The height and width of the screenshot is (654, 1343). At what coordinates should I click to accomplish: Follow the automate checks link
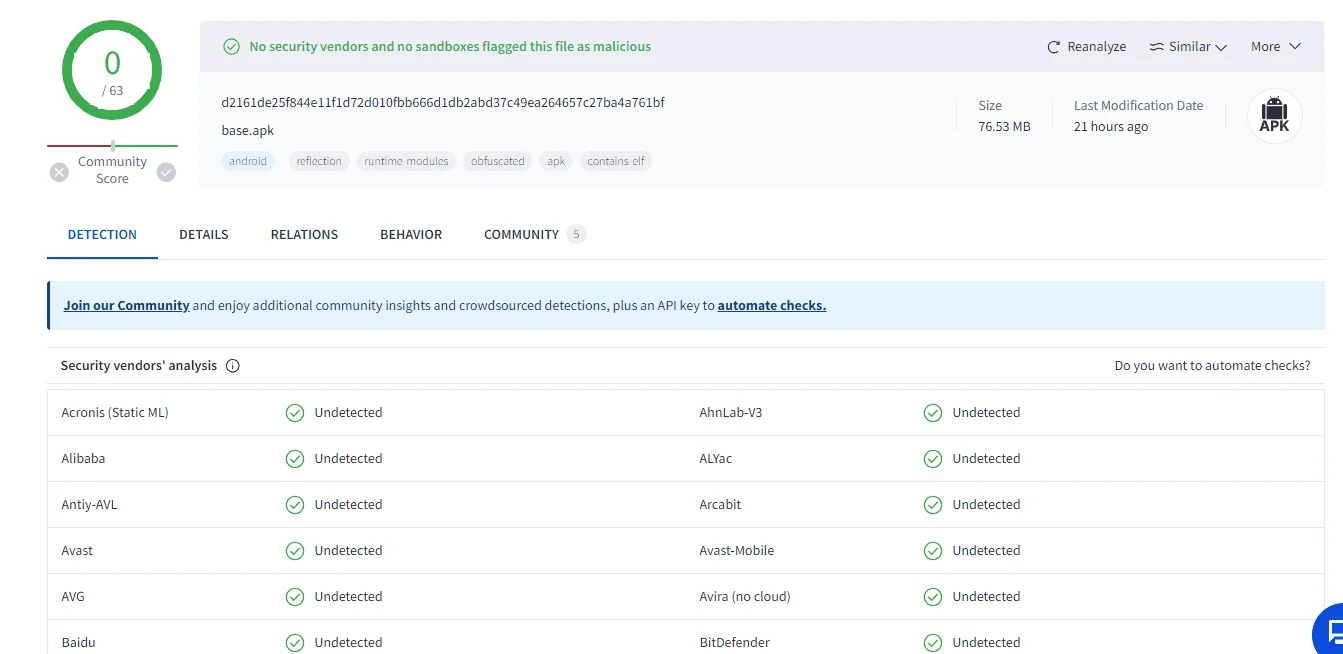coord(772,306)
